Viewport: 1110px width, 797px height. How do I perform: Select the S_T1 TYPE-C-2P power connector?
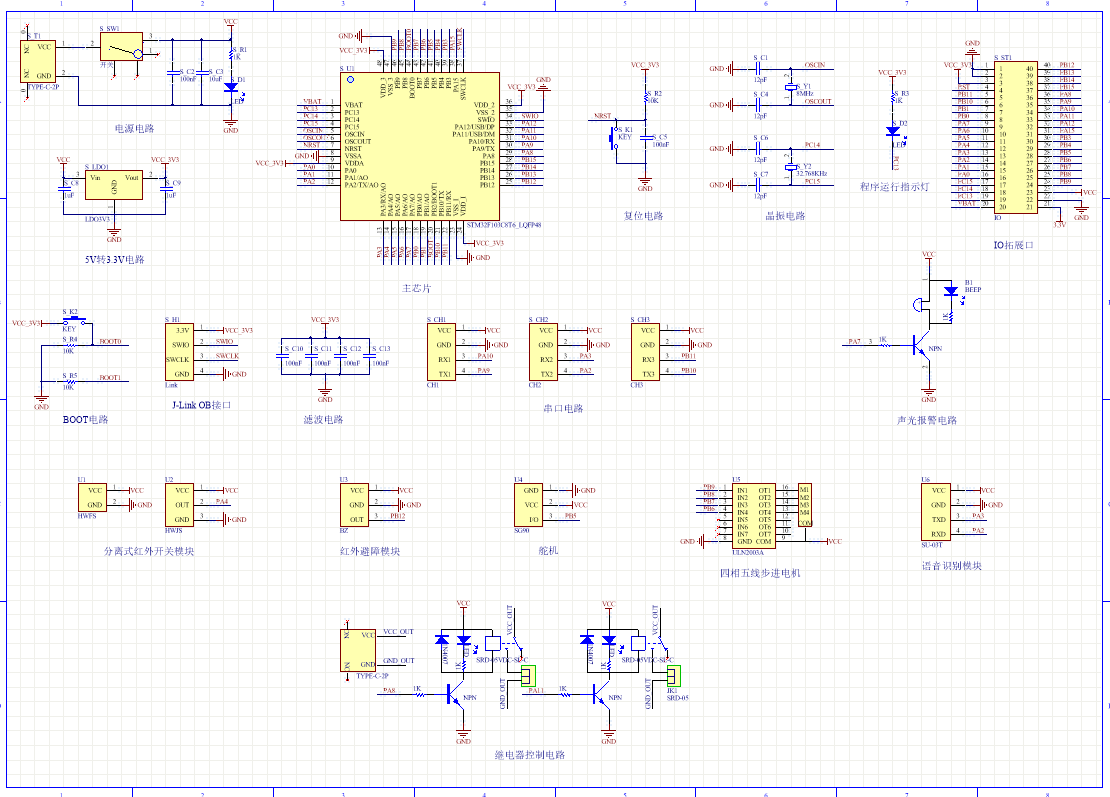[x=38, y=62]
